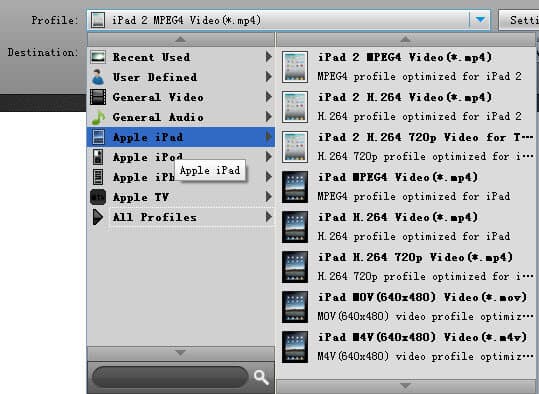Expand the All Profiles submenu arrow

tap(269, 217)
